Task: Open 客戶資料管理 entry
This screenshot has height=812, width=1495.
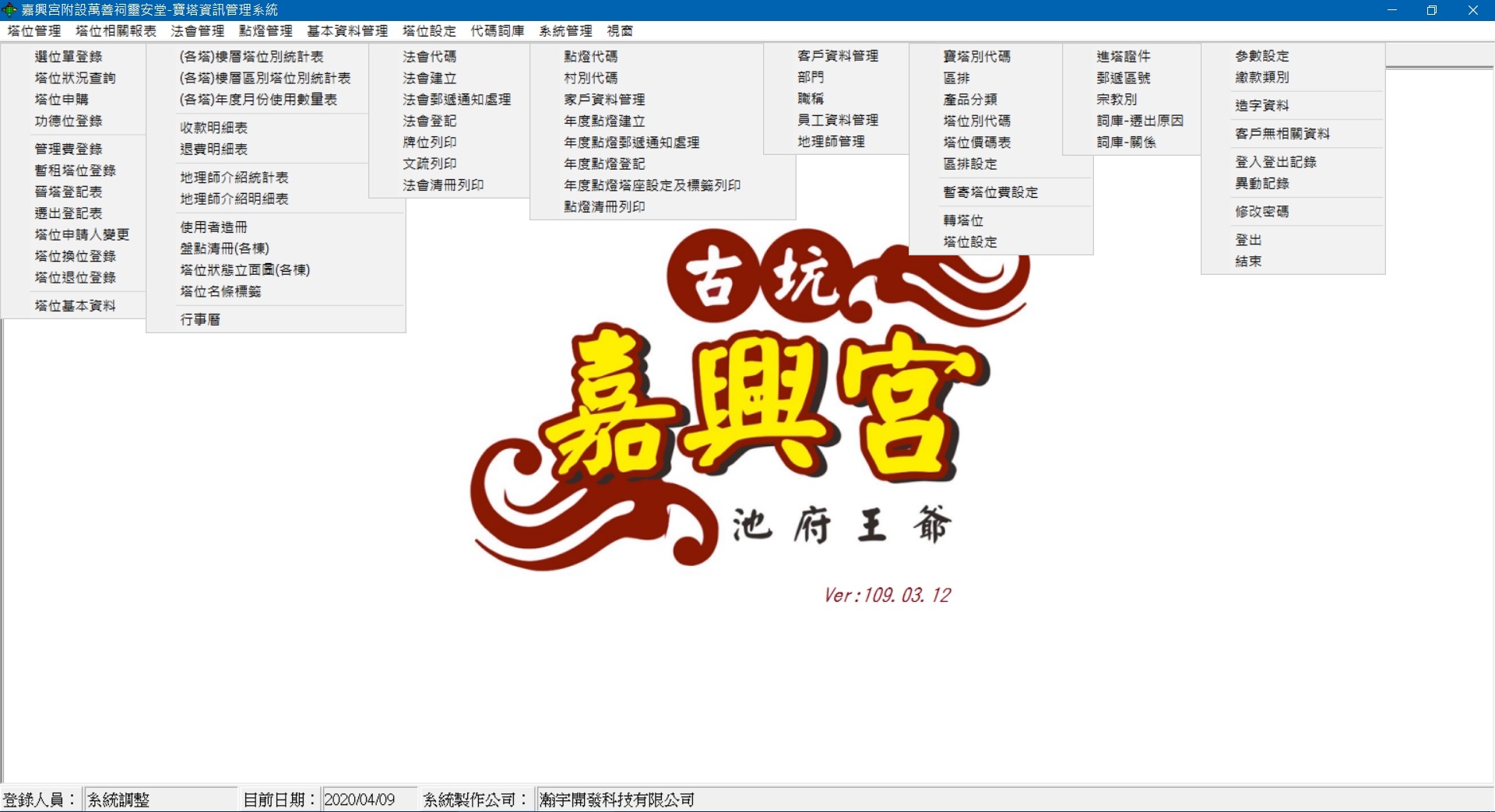Action: point(836,56)
